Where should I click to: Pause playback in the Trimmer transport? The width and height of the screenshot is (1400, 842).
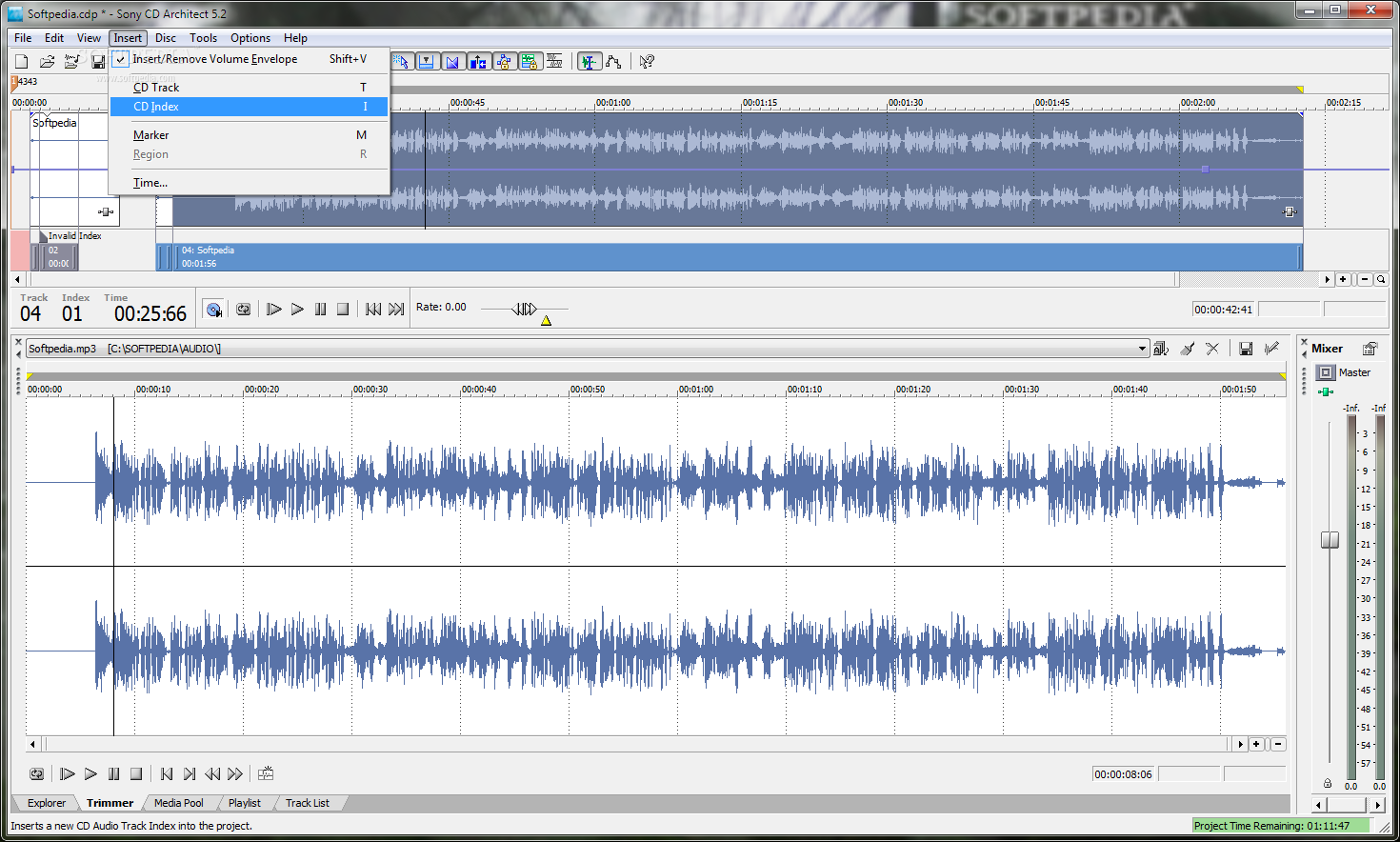pos(113,774)
